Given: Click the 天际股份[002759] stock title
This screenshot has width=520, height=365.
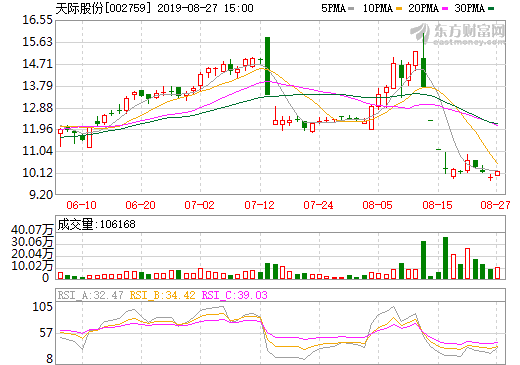Looking at the screenshot, I should (x=103, y=8).
